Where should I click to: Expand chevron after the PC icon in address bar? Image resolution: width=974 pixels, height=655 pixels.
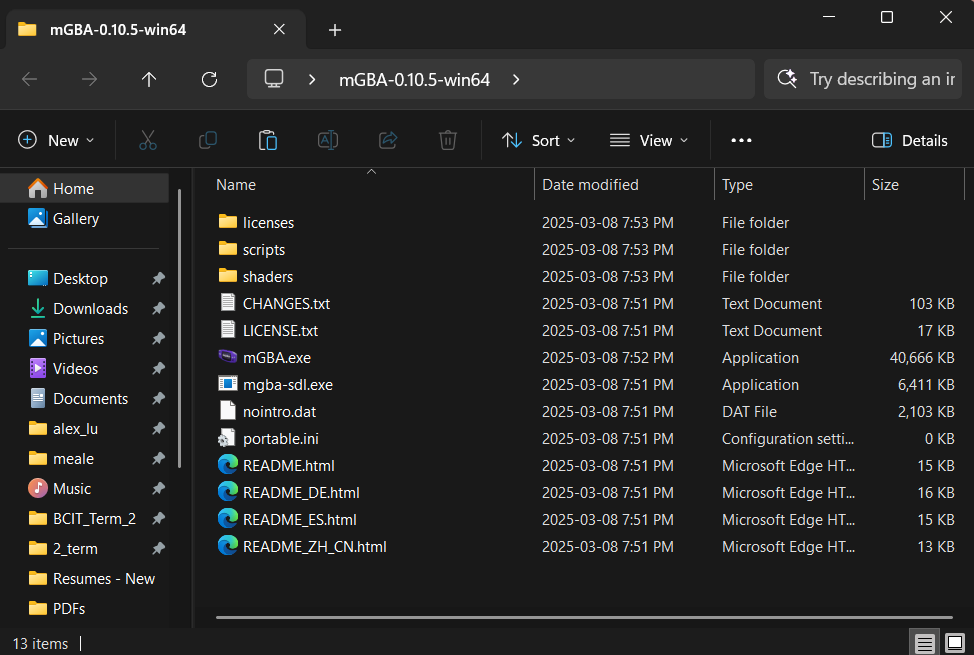point(312,80)
